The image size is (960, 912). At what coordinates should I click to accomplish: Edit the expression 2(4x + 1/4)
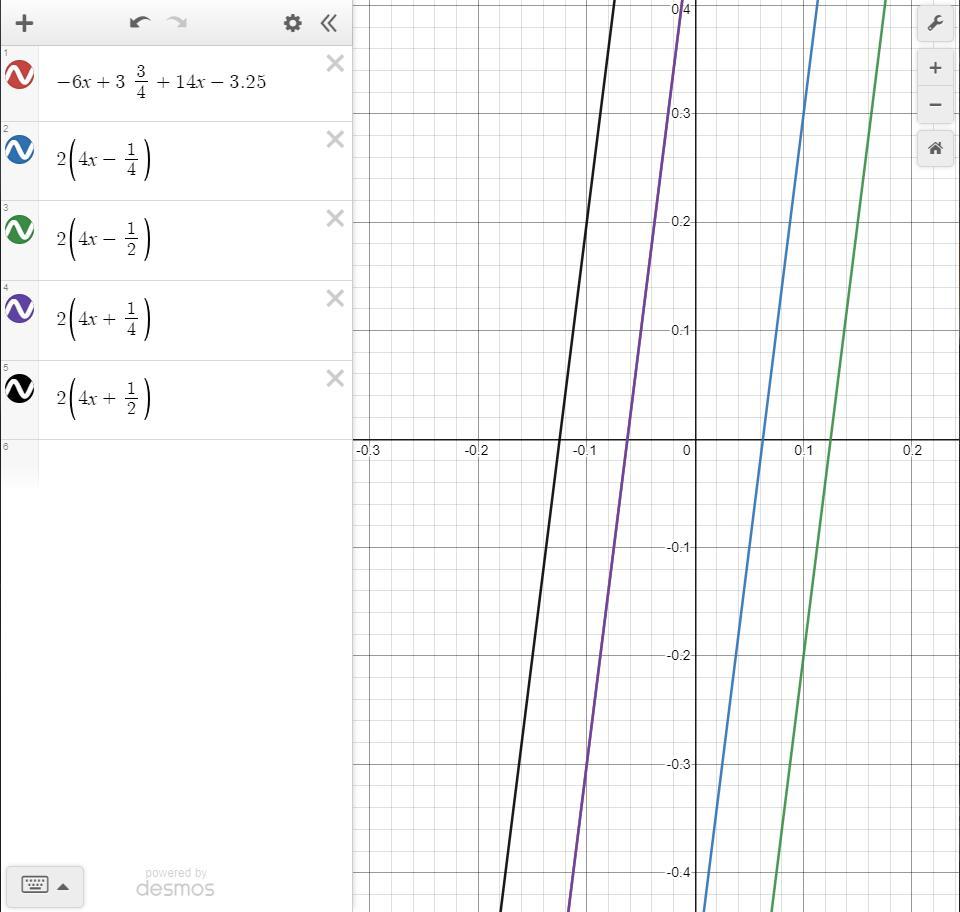tap(103, 320)
